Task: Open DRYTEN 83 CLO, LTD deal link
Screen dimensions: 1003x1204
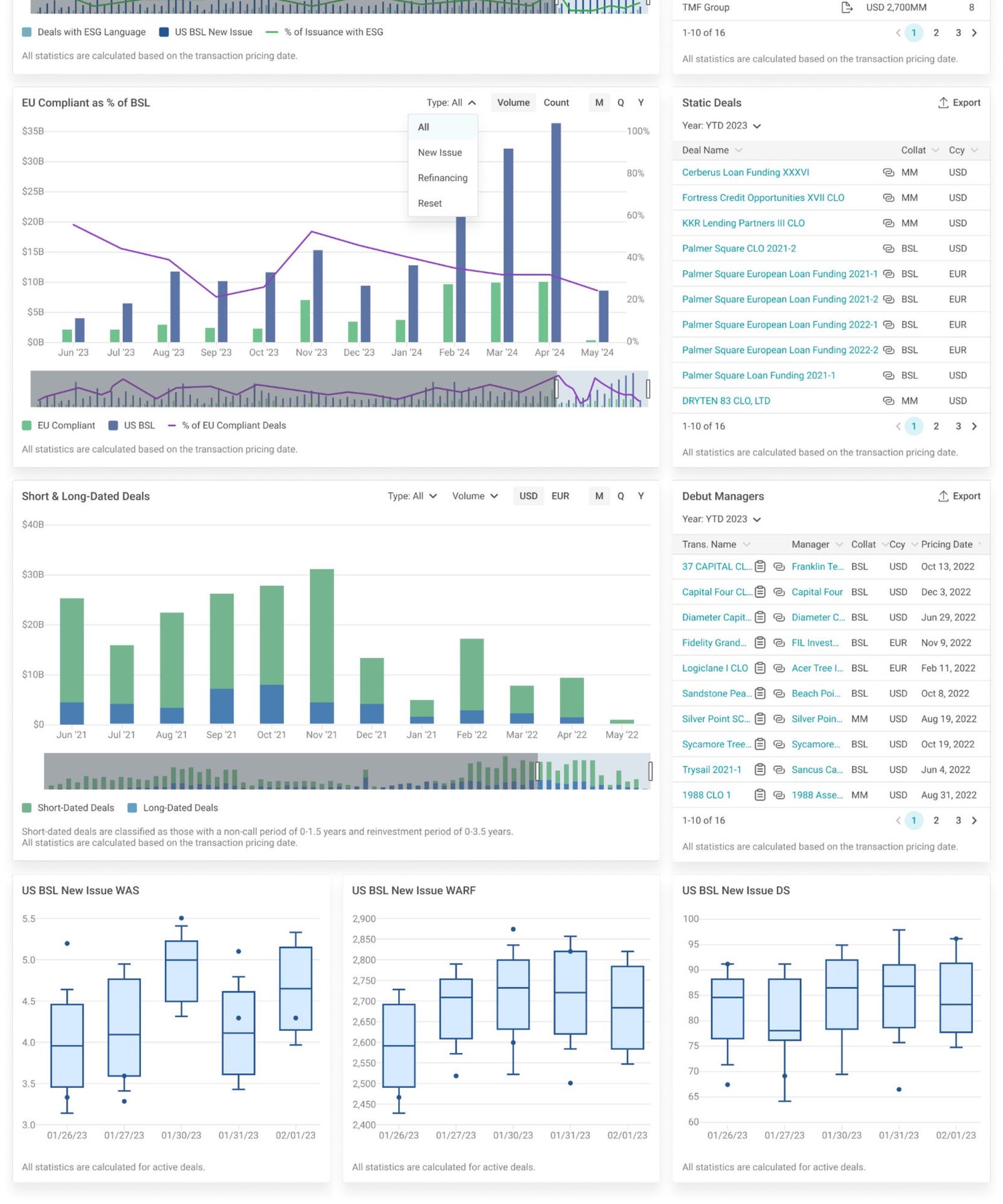Action: tap(726, 401)
